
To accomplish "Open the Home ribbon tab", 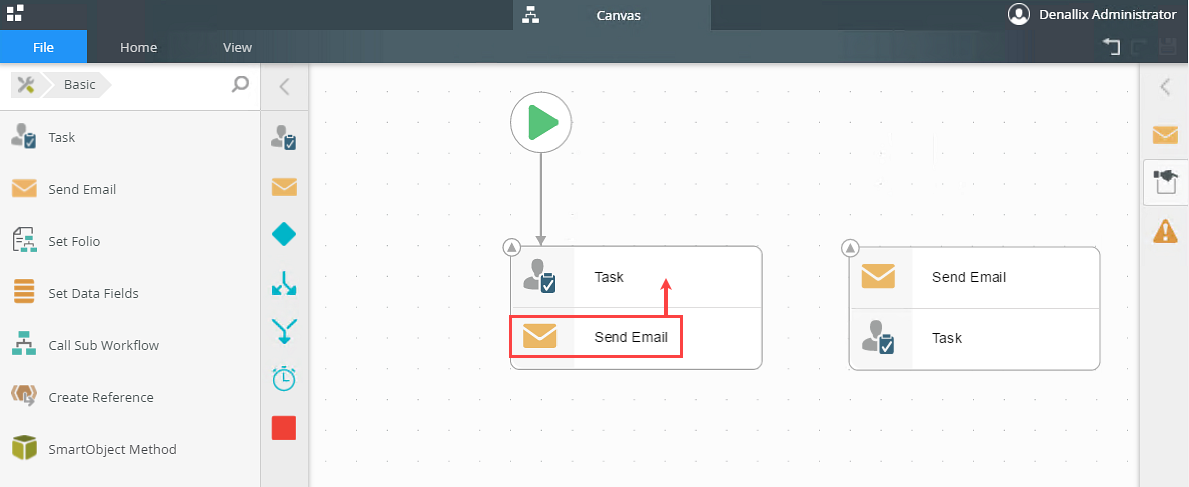I will [139, 47].
